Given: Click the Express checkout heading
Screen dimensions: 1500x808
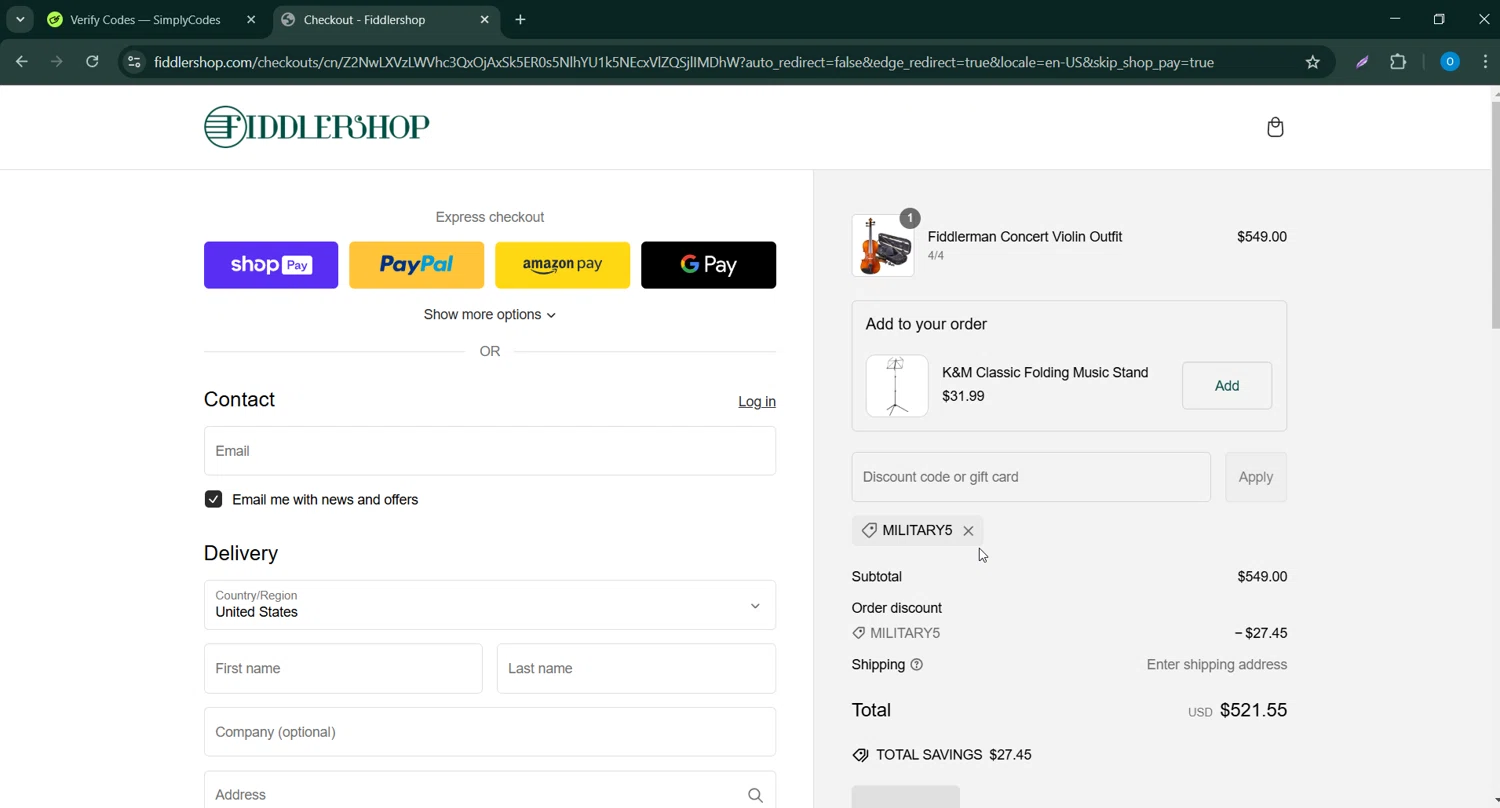Looking at the screenshot, I should click(x=490, y=217).
